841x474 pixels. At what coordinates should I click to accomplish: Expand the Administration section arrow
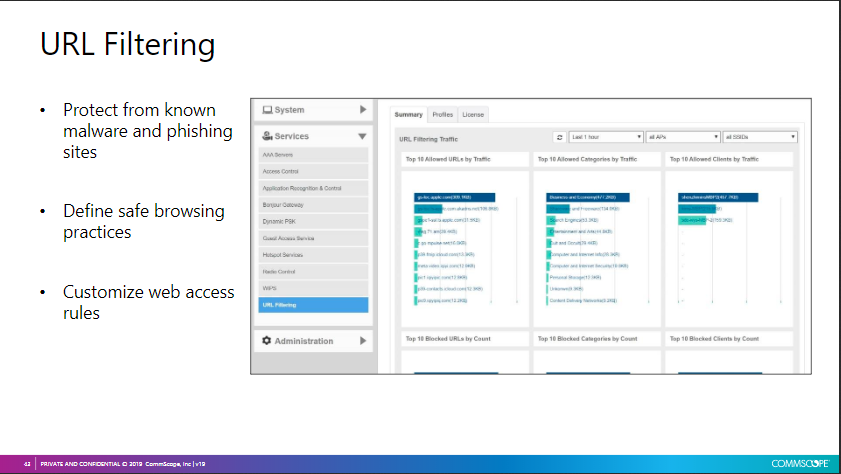362,341
